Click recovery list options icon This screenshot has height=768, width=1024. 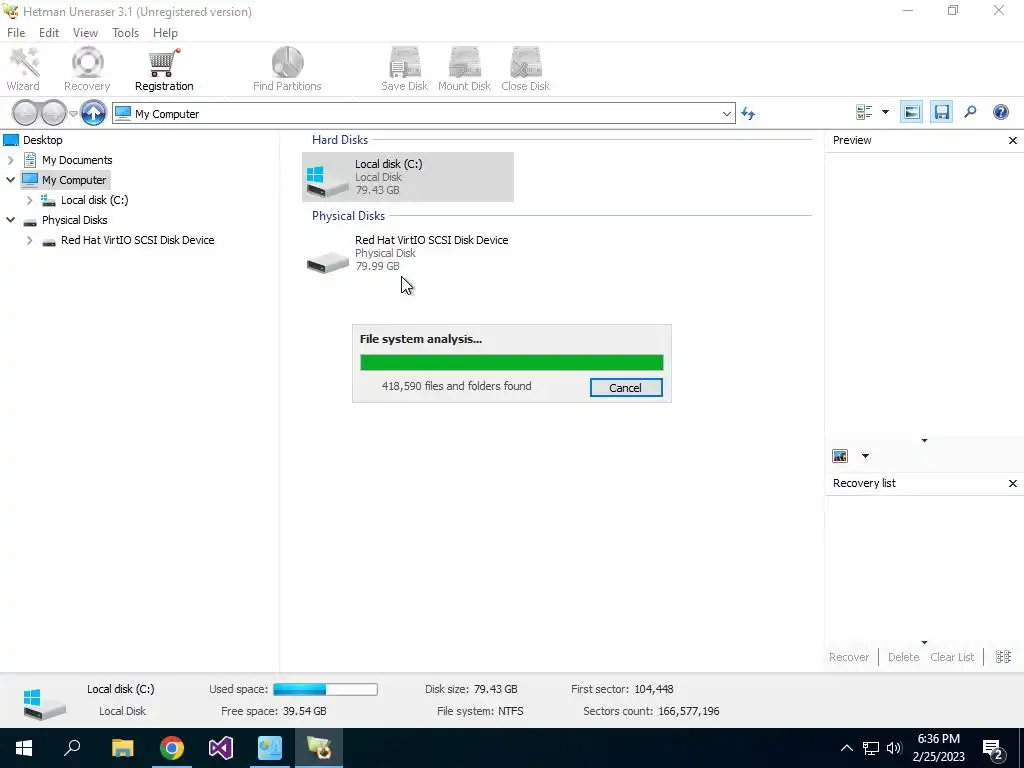pyautogui.click(x=1003, y=657)
